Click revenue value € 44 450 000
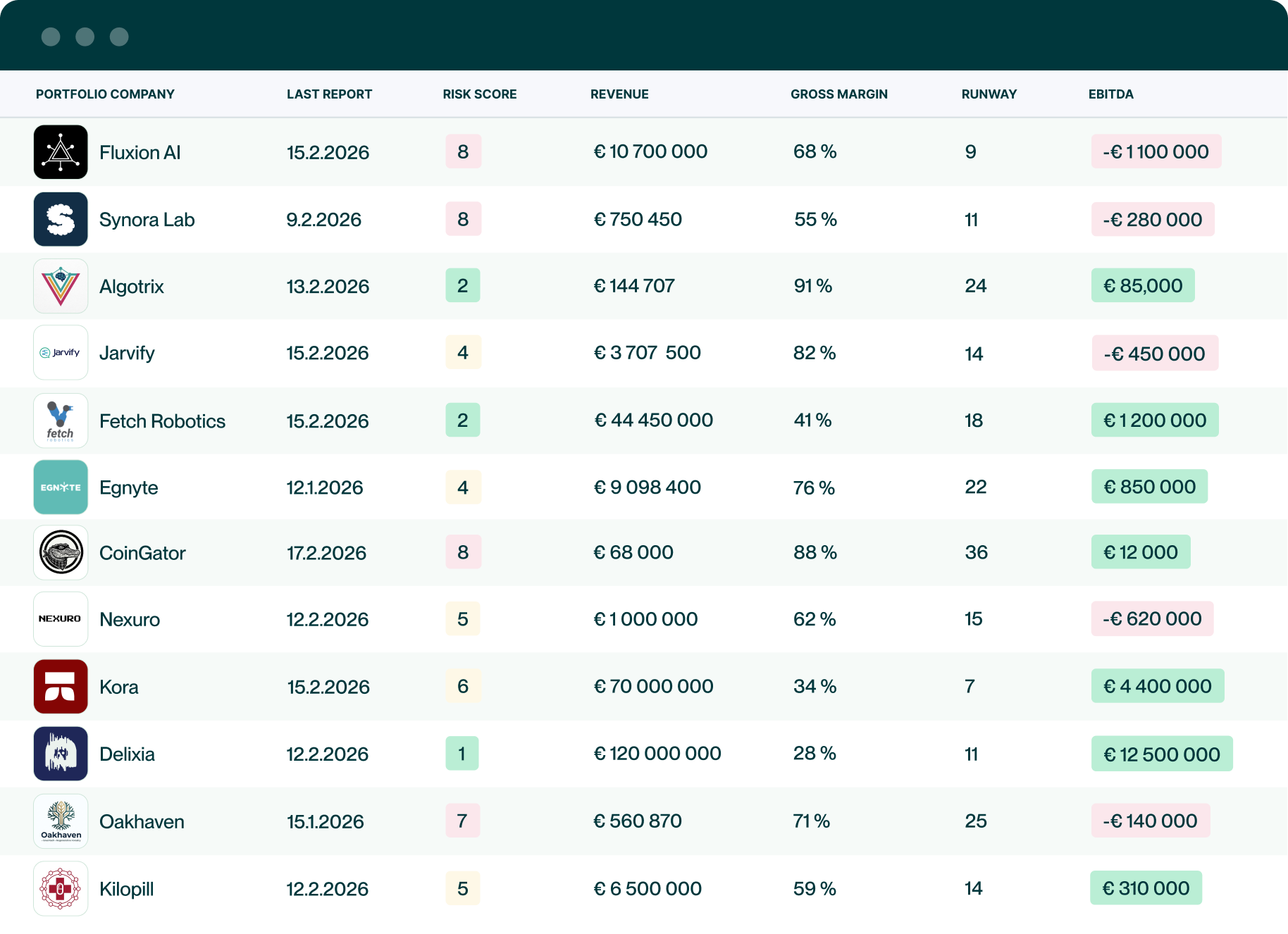 653,420
